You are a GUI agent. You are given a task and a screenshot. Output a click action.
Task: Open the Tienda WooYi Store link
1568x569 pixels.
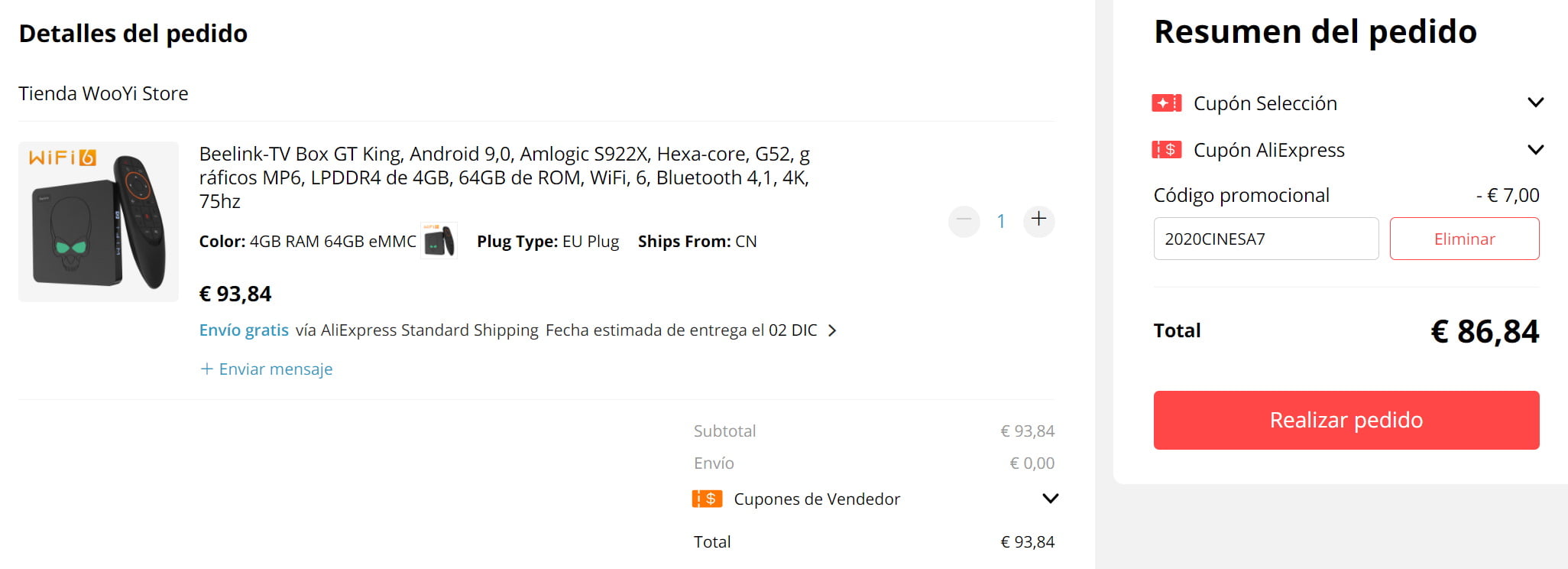(x=103, y=93)
